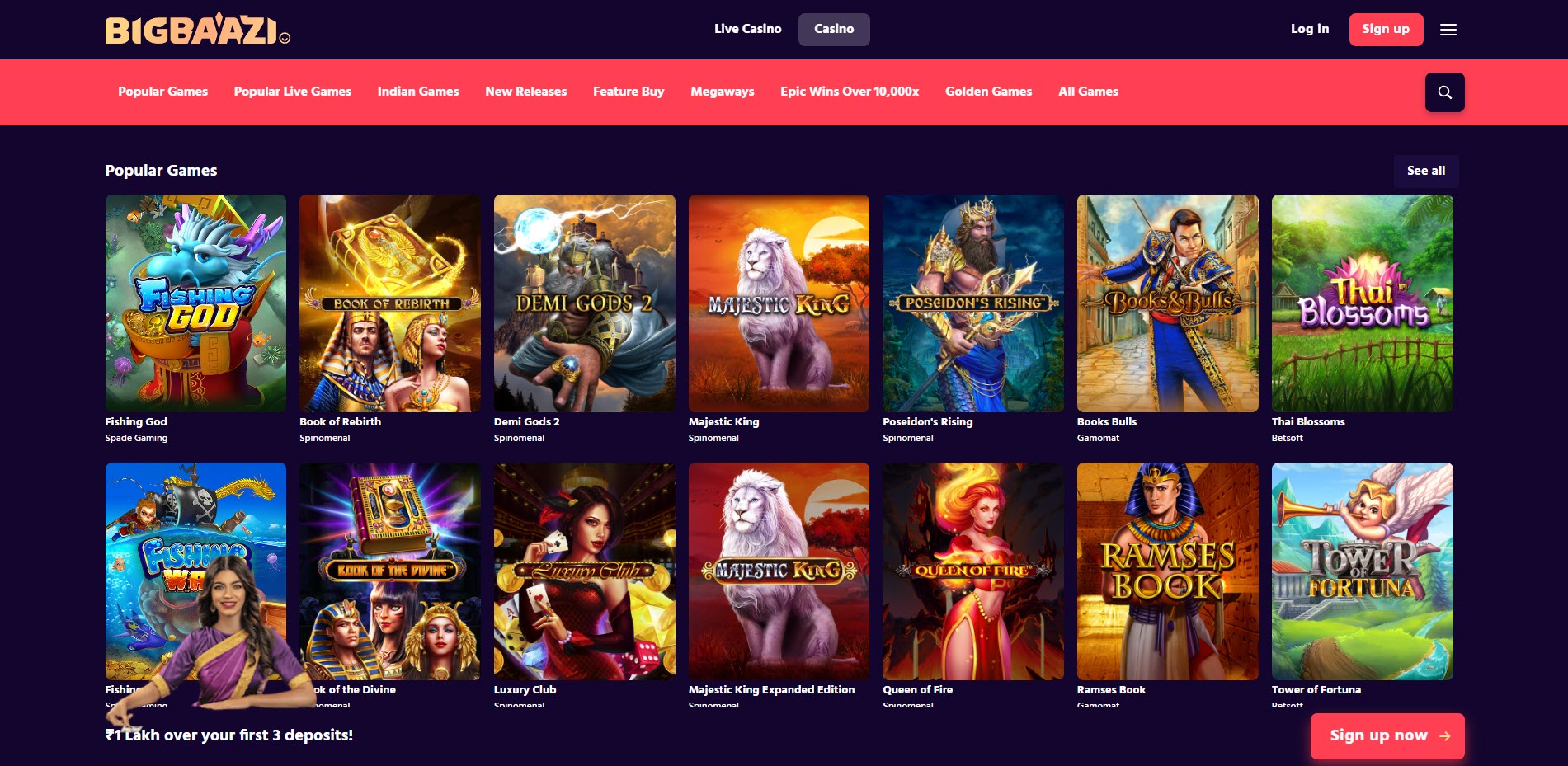Click the Books Bulls title text
Screen dimensions: 1568x766
coord(1107,421)
